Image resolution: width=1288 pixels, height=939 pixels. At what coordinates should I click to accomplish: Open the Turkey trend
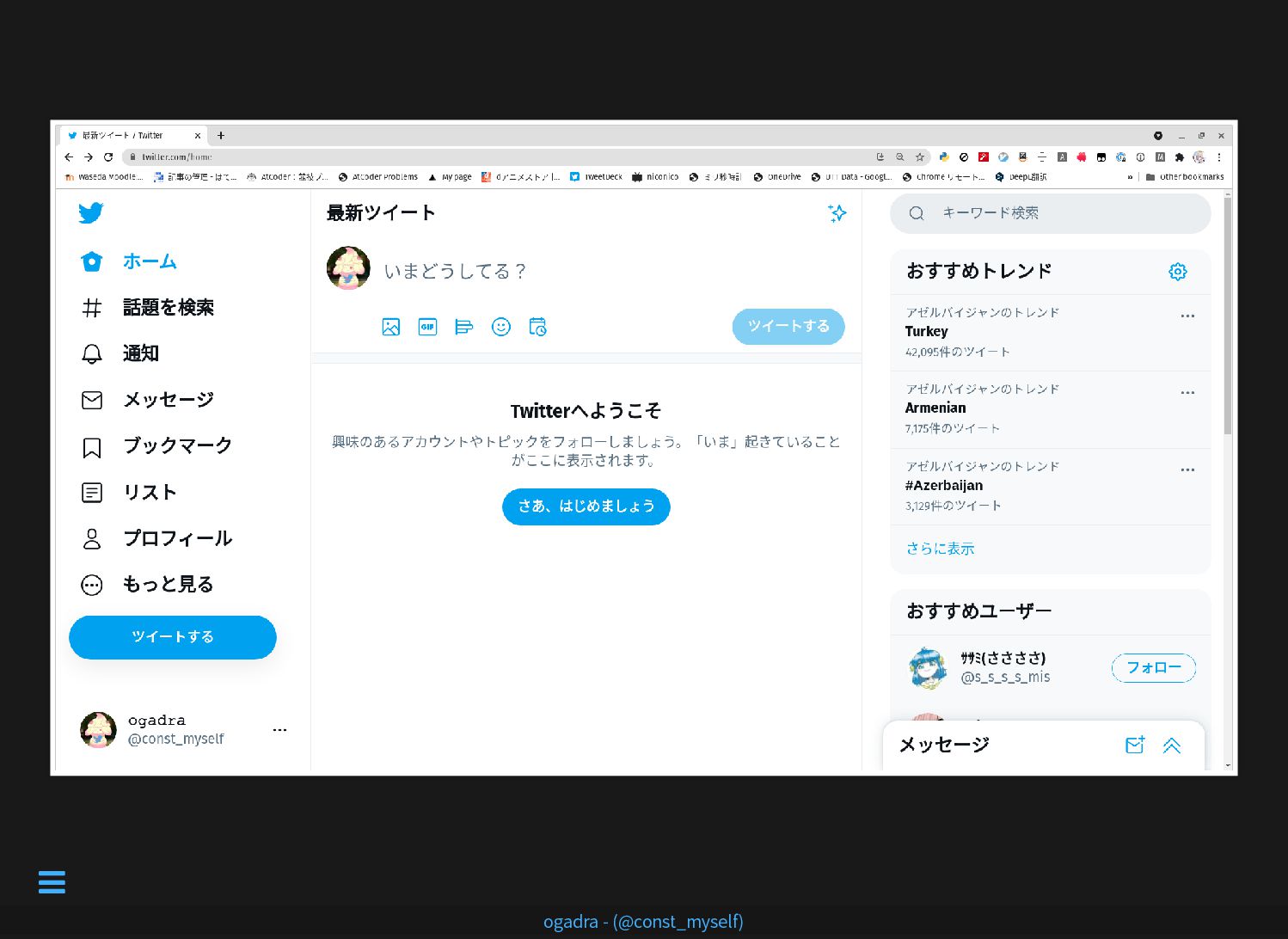(1051, 333)
